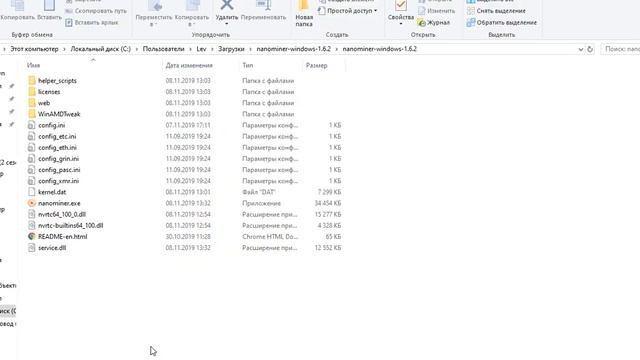The image size is (640, 360).
Task: Click nanominer.exe file name
Action: (x=59, y=203)
